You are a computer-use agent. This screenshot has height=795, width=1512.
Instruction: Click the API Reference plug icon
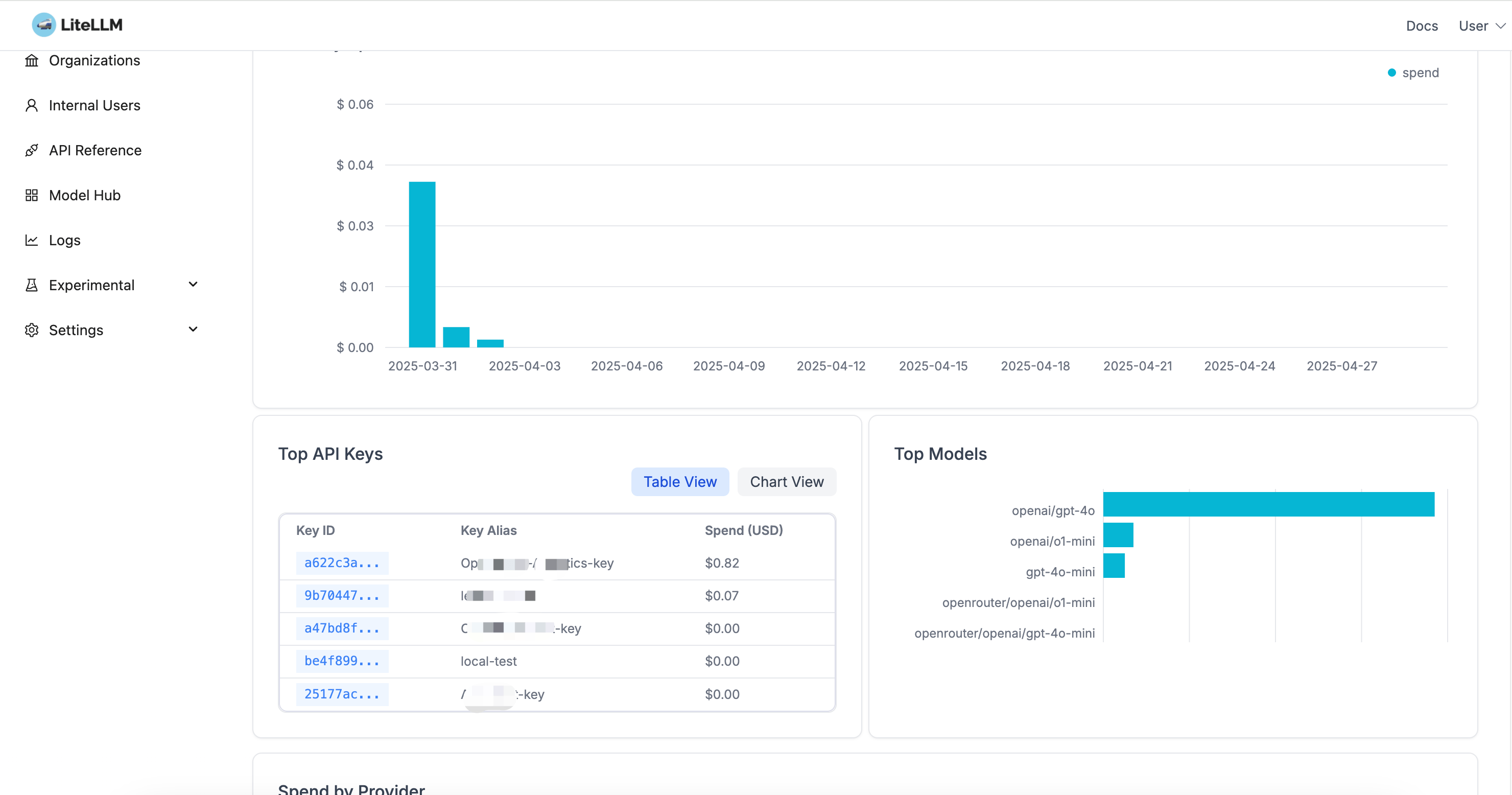(32, 150)
